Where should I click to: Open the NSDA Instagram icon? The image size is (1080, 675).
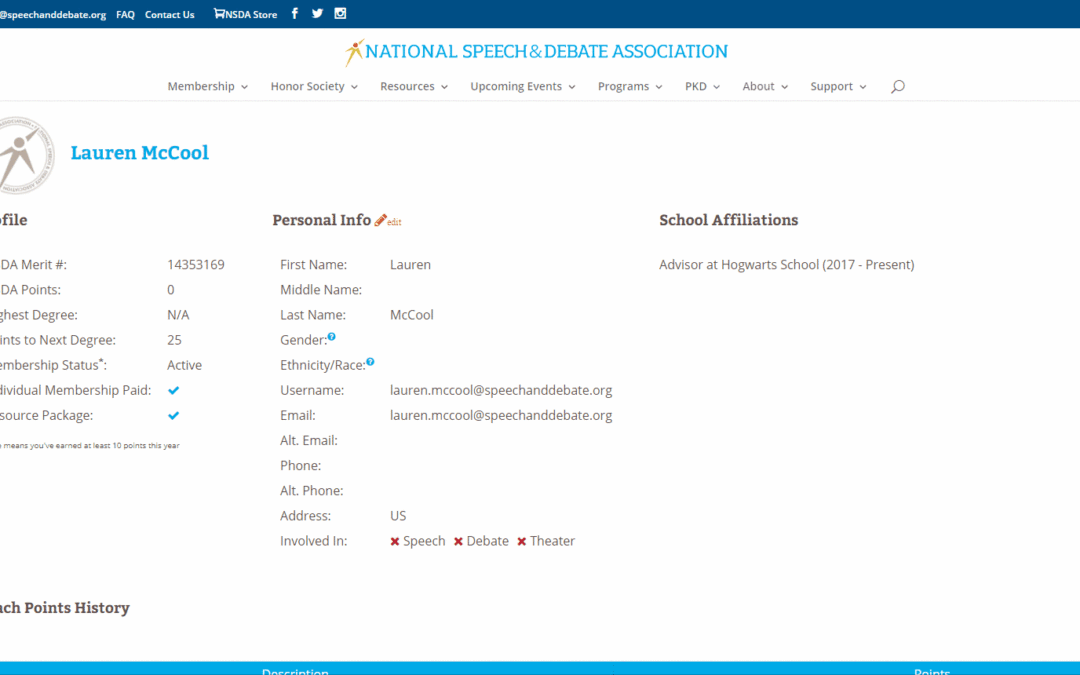340,14
